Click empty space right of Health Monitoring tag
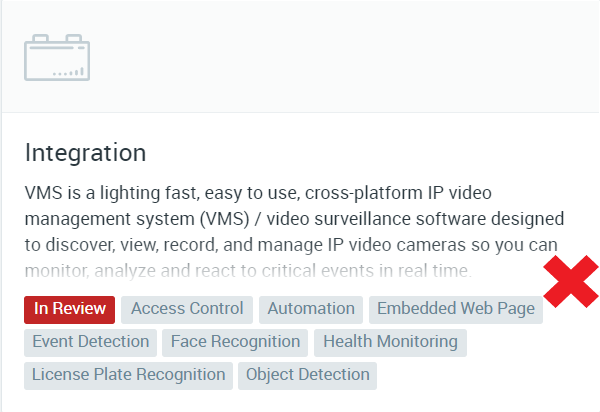This screenshot has height=412, width=600. 532,342
